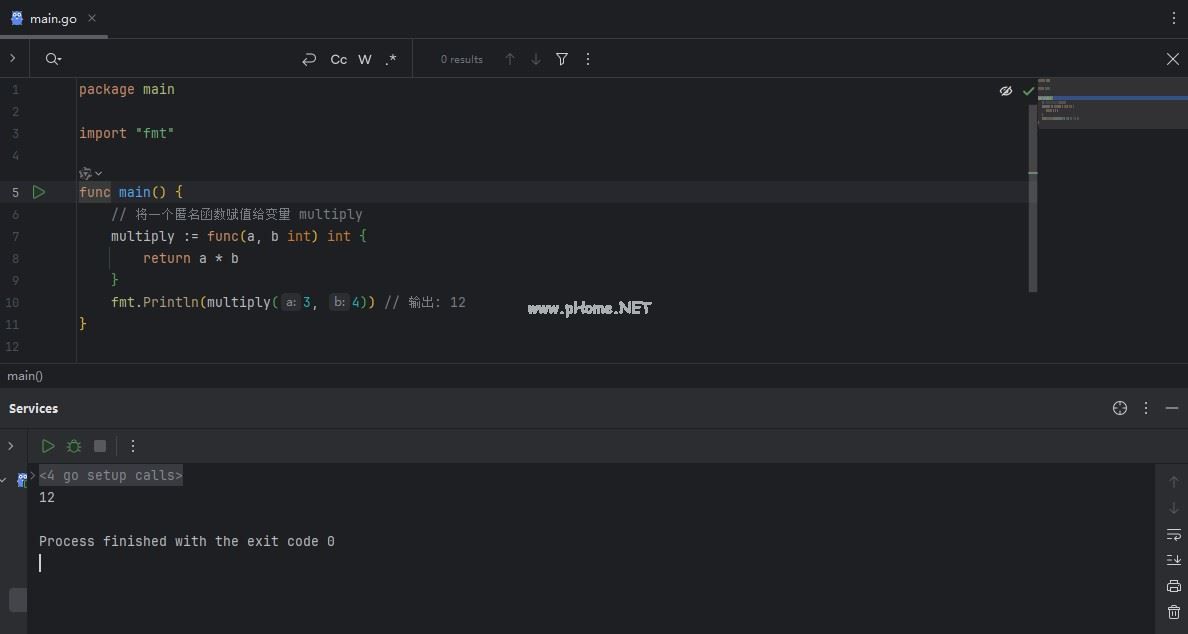This screenshot has width=1188, height=634.
Task: Toggle Match Case search option
Action: pos(339,59)
